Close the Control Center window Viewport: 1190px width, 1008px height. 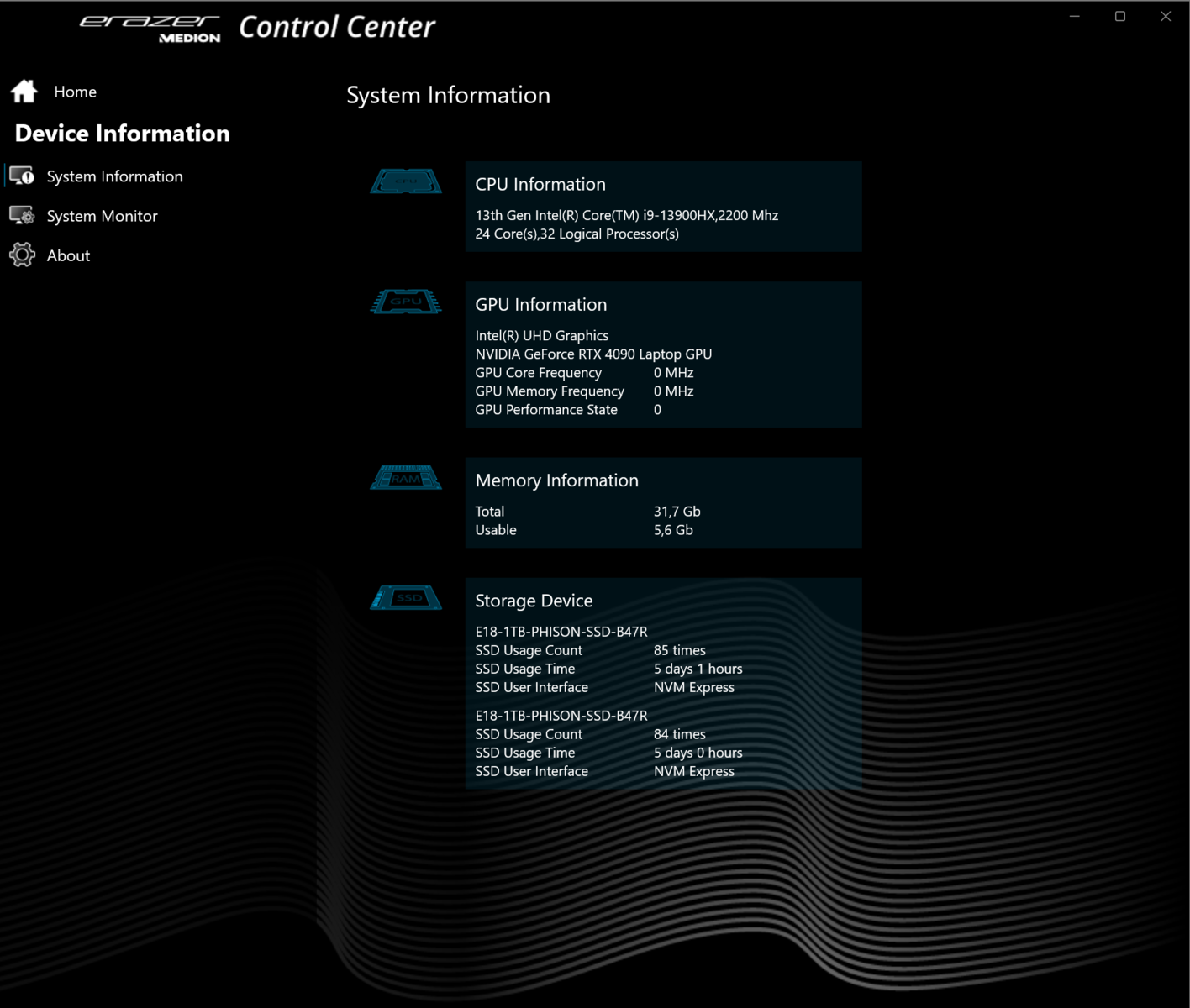tap(1166, 16)
